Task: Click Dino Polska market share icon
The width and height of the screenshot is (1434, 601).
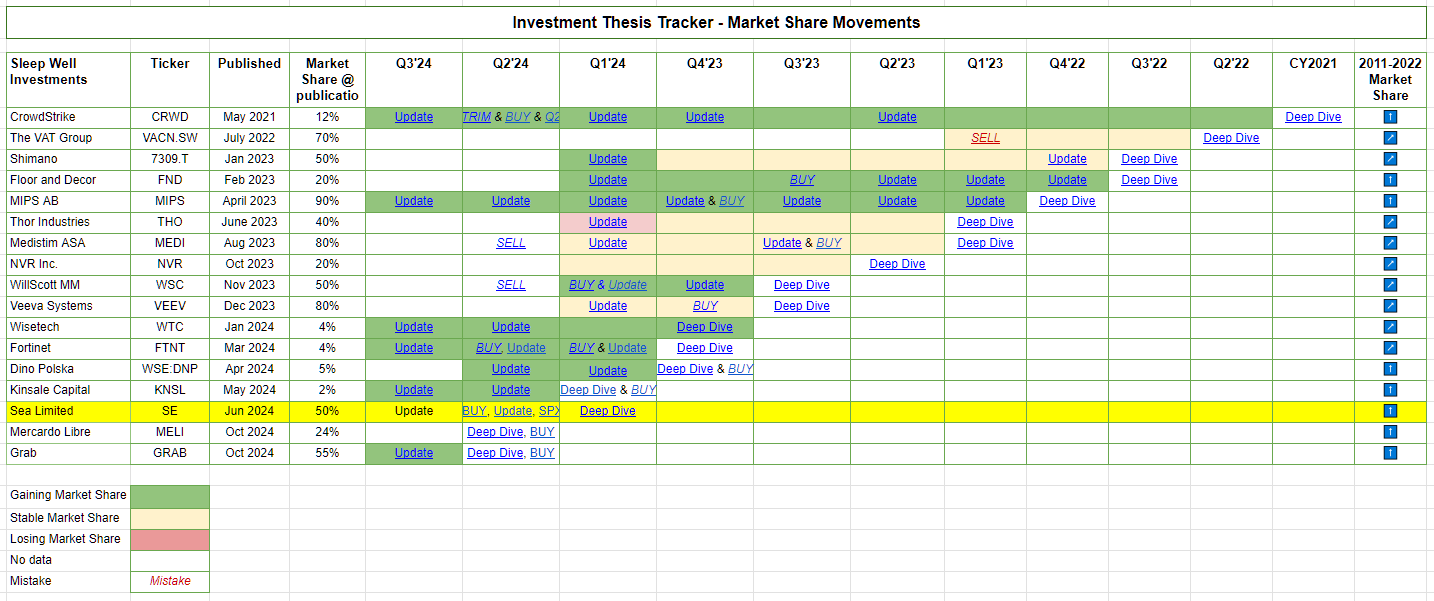Action: click(1390, 369)
